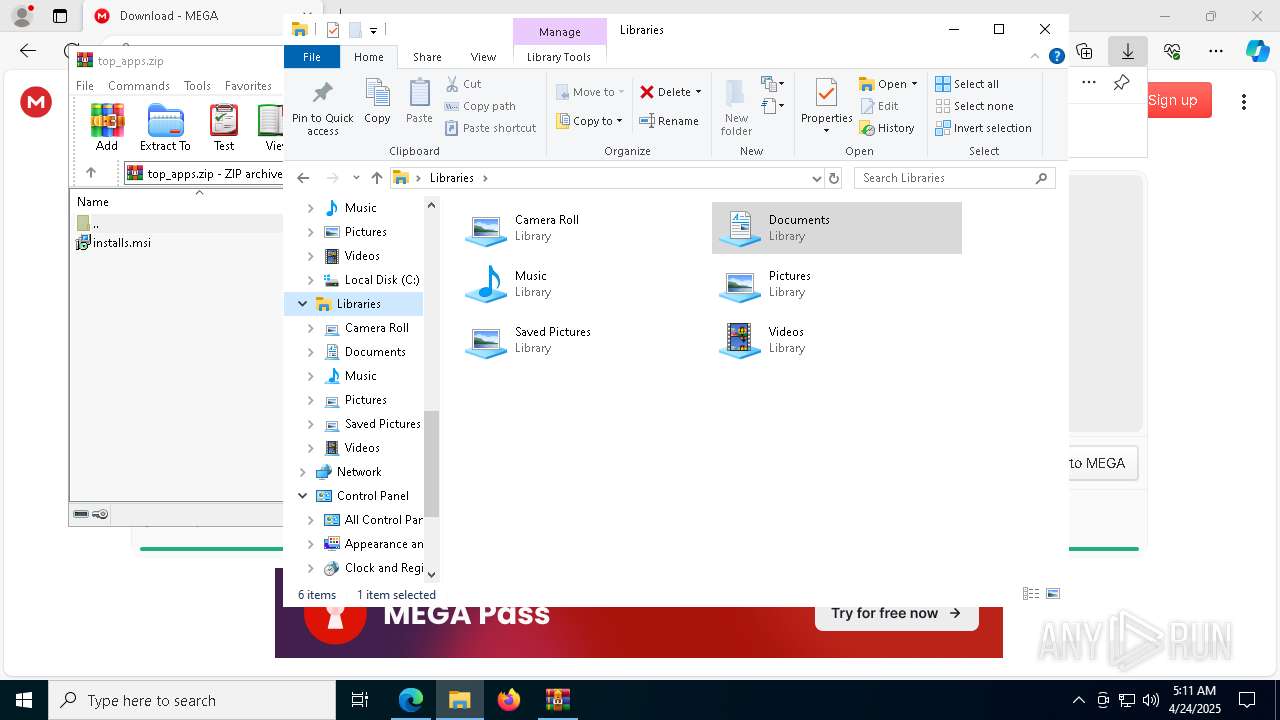Refresh the Libraries address bar
The image size is (1280, 720).
click(834, 178)
